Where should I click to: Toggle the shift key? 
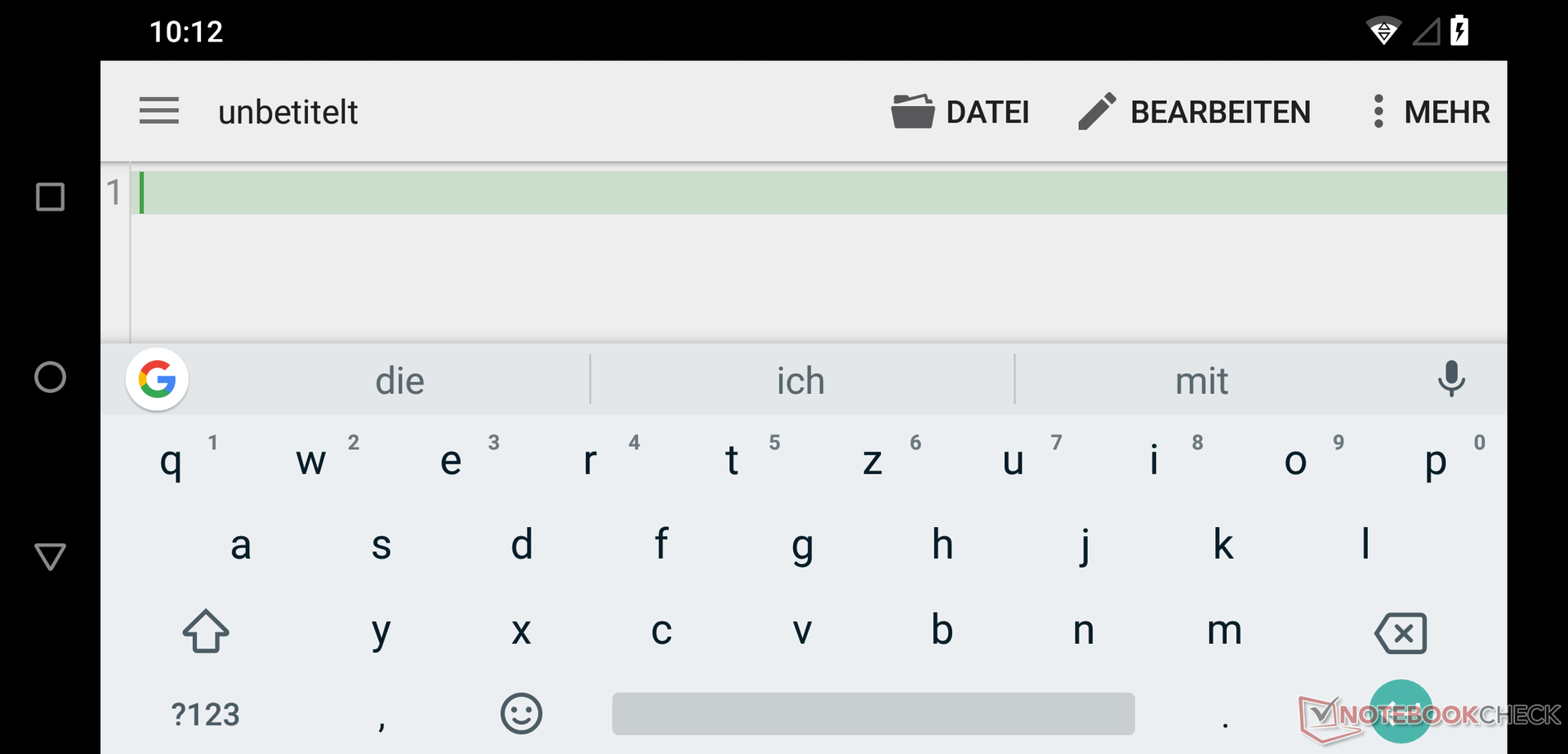(206, 631)
